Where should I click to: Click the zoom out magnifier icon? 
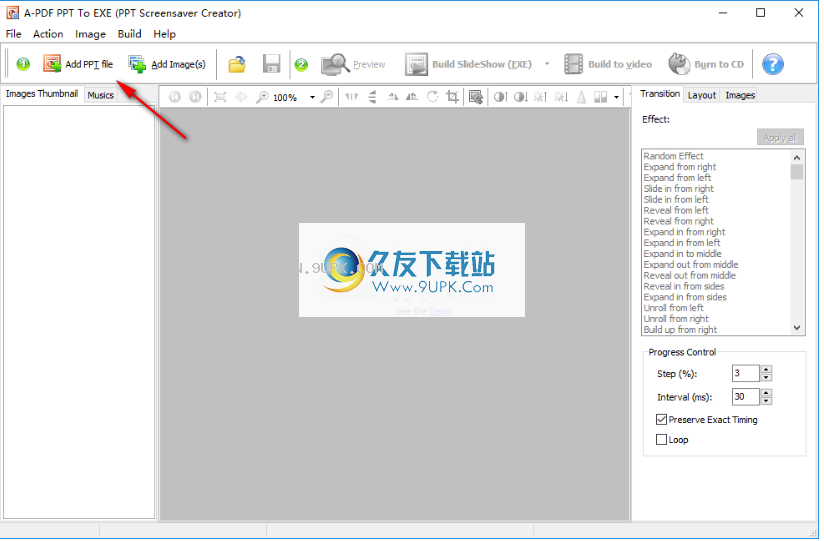coord(327,97)
